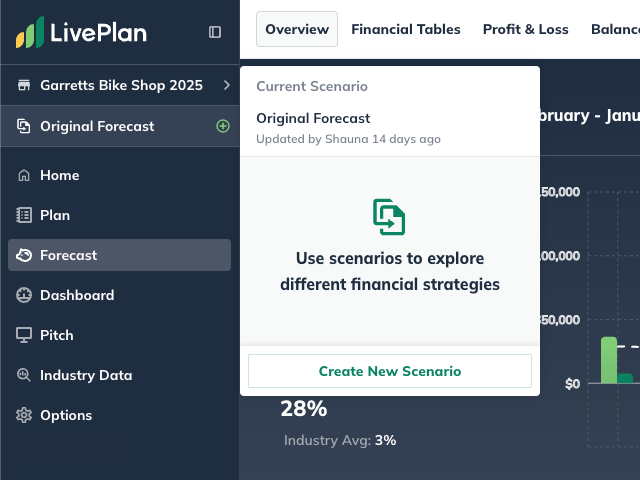640x480 pixels.
Task: Open the Original Forecast scenario dropdown
Action: pyautogui.click(x=97, y=126)
